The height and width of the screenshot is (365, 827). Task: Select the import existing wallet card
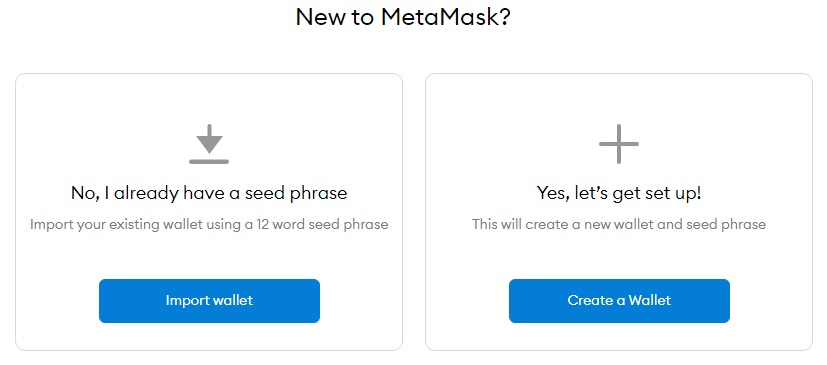click(x=209, y=212)
